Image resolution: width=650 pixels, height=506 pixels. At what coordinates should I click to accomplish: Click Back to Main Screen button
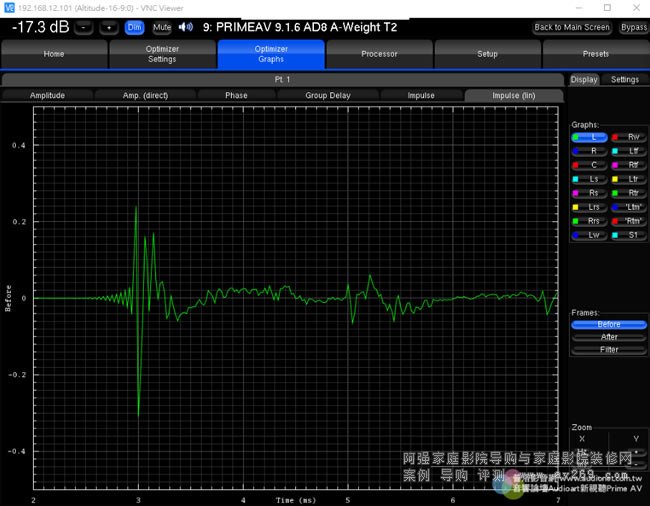(571, 27)
